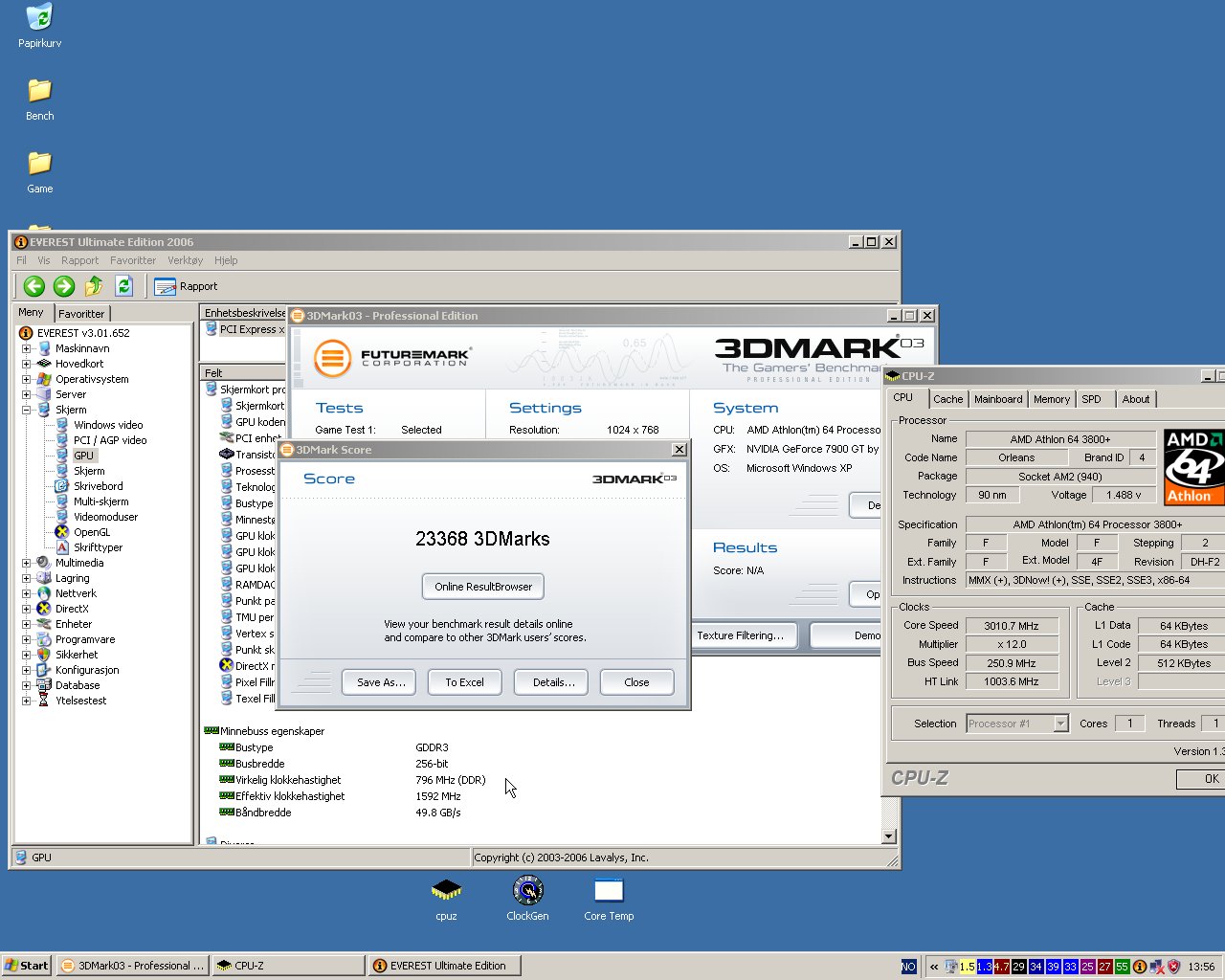1225x980 pixels.
Task: Click the Skrifttyper font icon in the tree
Action: 62,547
